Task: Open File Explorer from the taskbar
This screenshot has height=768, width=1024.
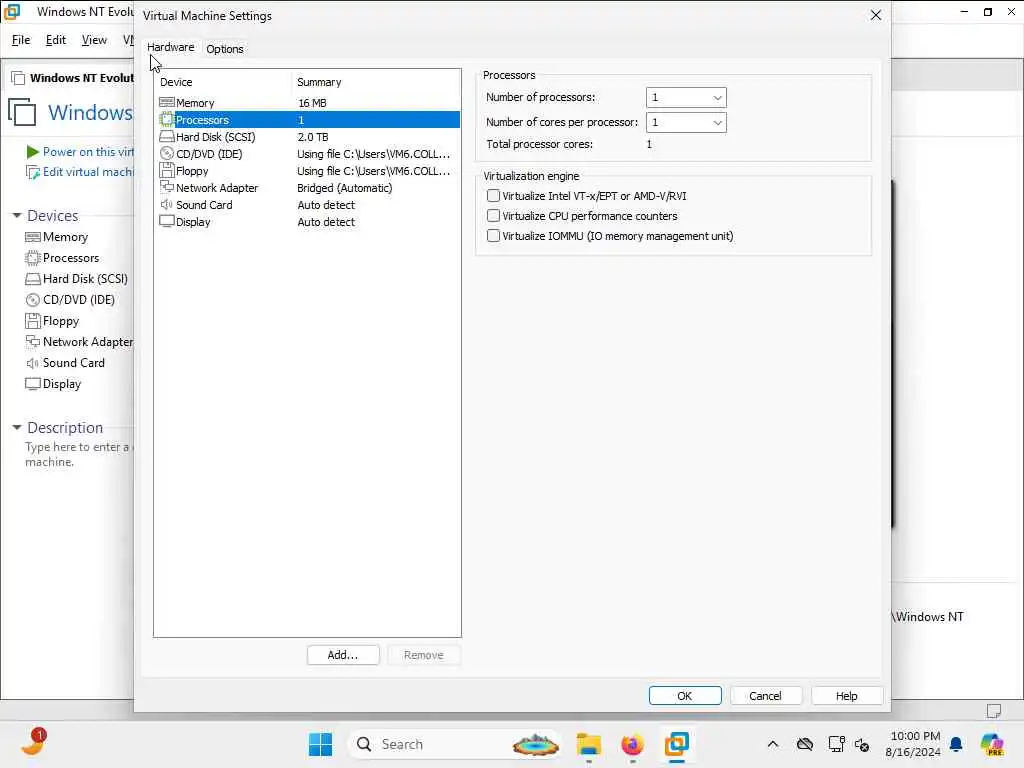Action: [588, 744]
